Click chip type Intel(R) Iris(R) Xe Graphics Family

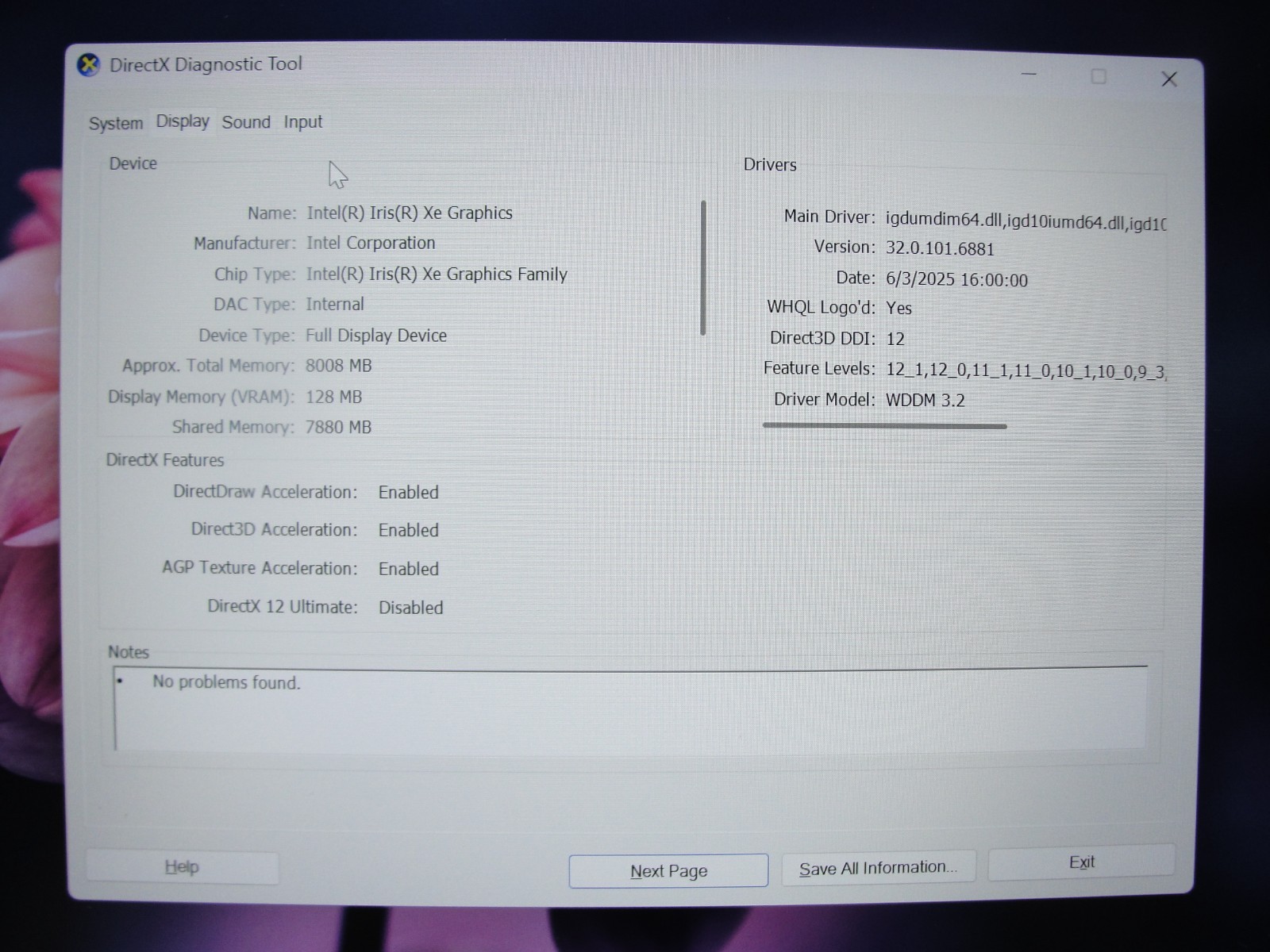[437, 274]
